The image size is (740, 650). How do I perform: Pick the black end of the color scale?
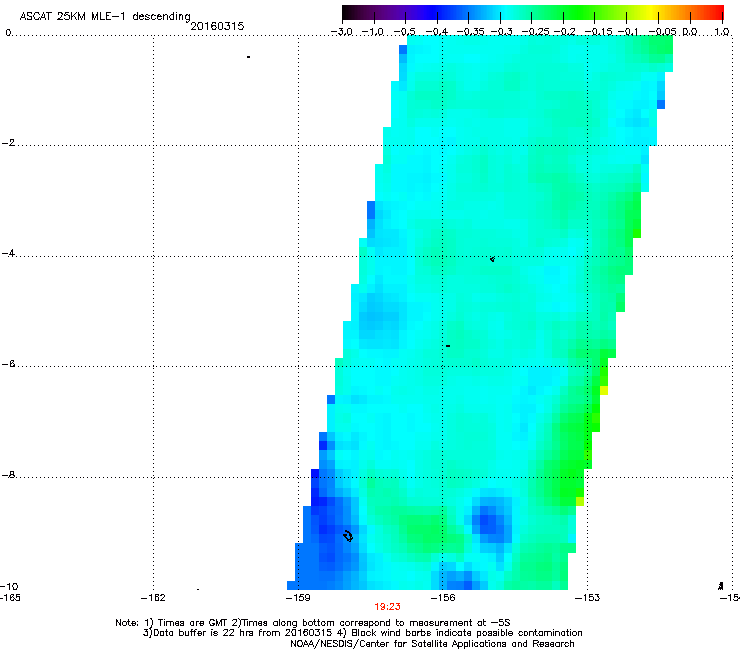[348, 12]
